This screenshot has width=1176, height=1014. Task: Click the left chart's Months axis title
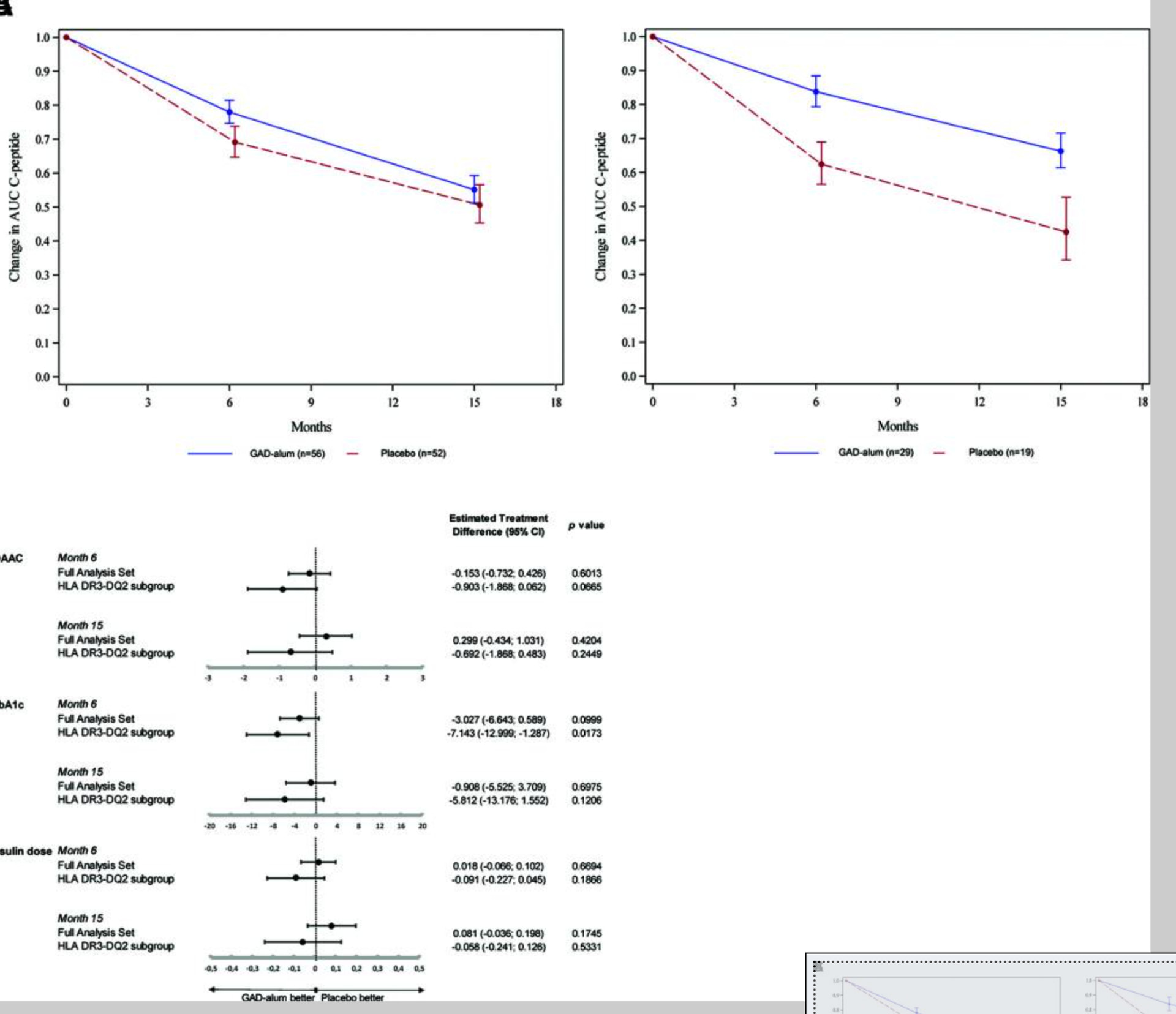[311, 427]
